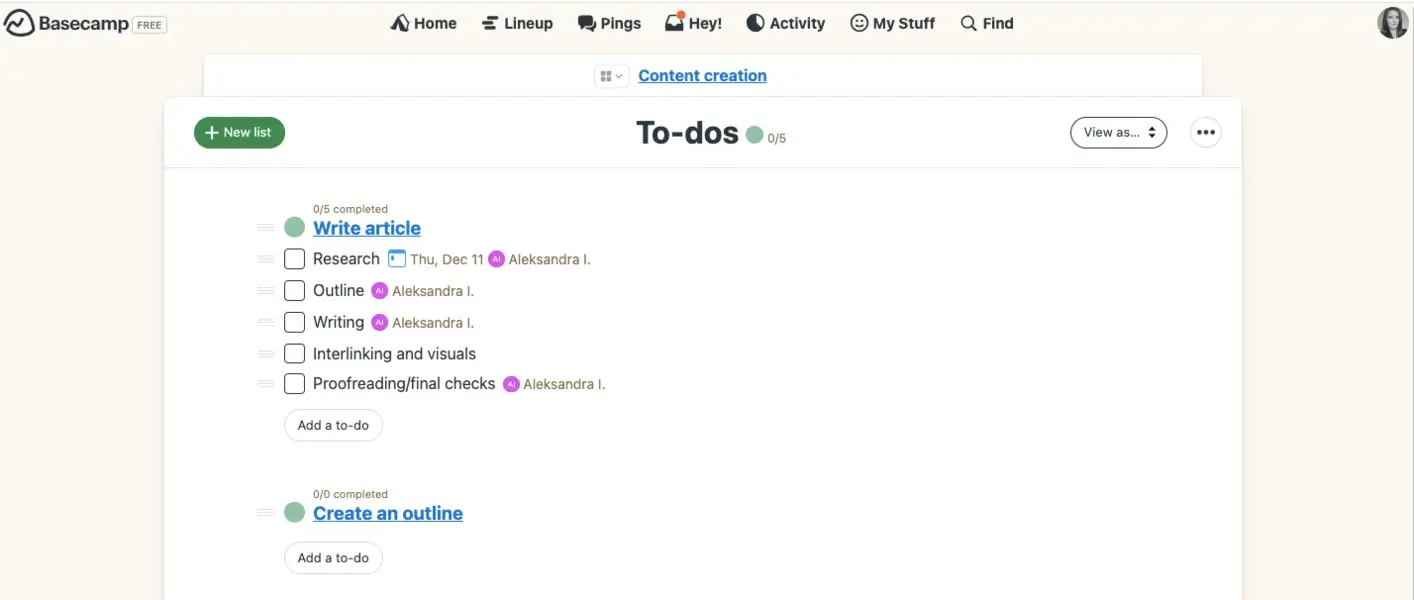The image size is (1414, 600).
Task: Open the user profile avatar
Action: tap(1392, 23)
